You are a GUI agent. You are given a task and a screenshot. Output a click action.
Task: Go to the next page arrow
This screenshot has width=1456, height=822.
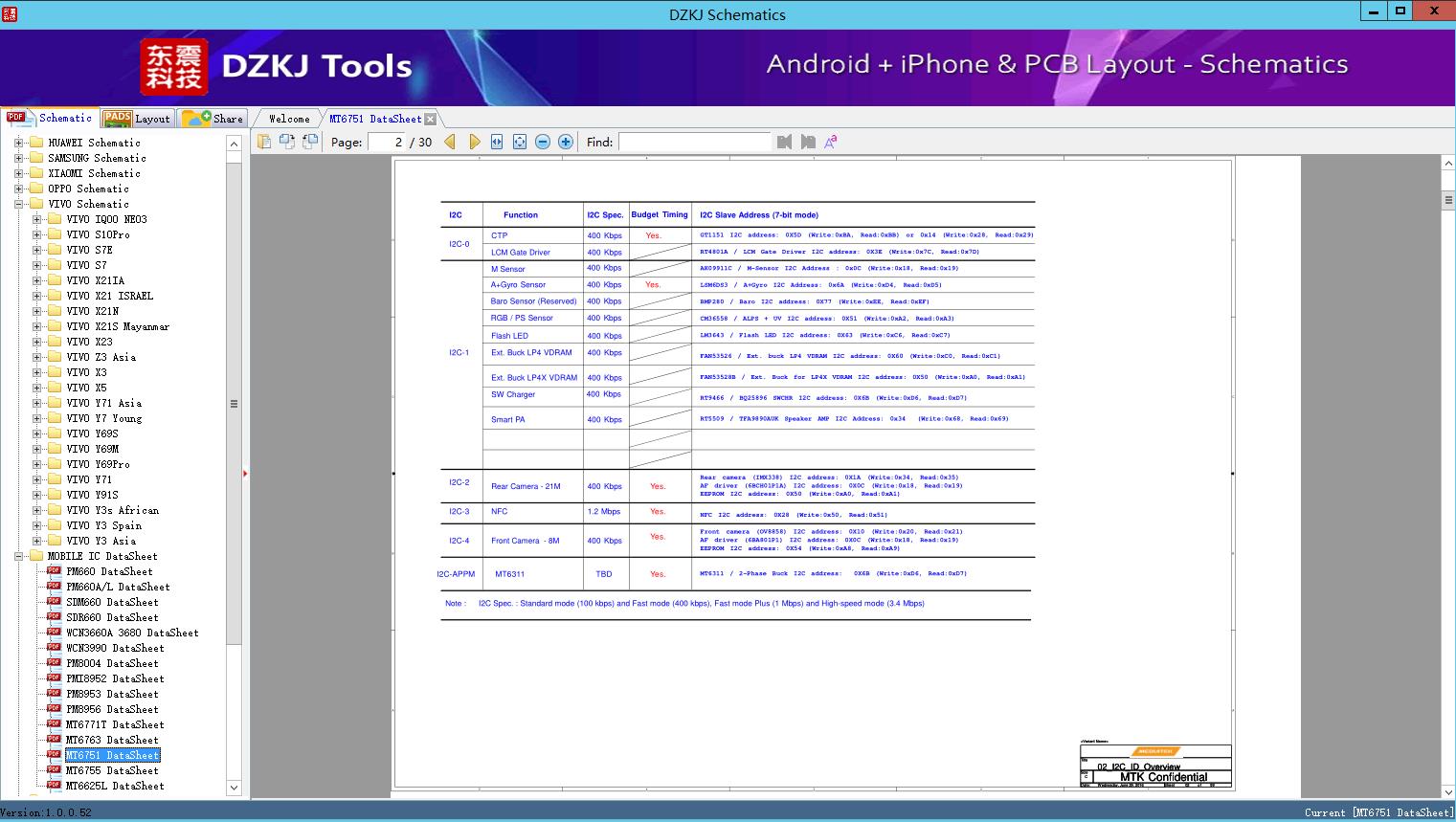(x=475, y=142)
